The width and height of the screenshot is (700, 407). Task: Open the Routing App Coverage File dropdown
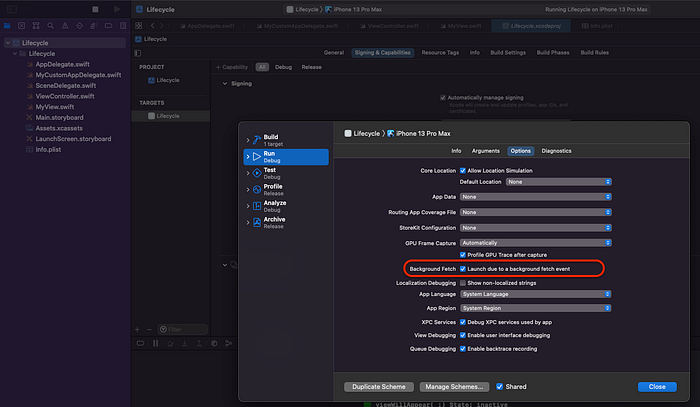point(536,212)
